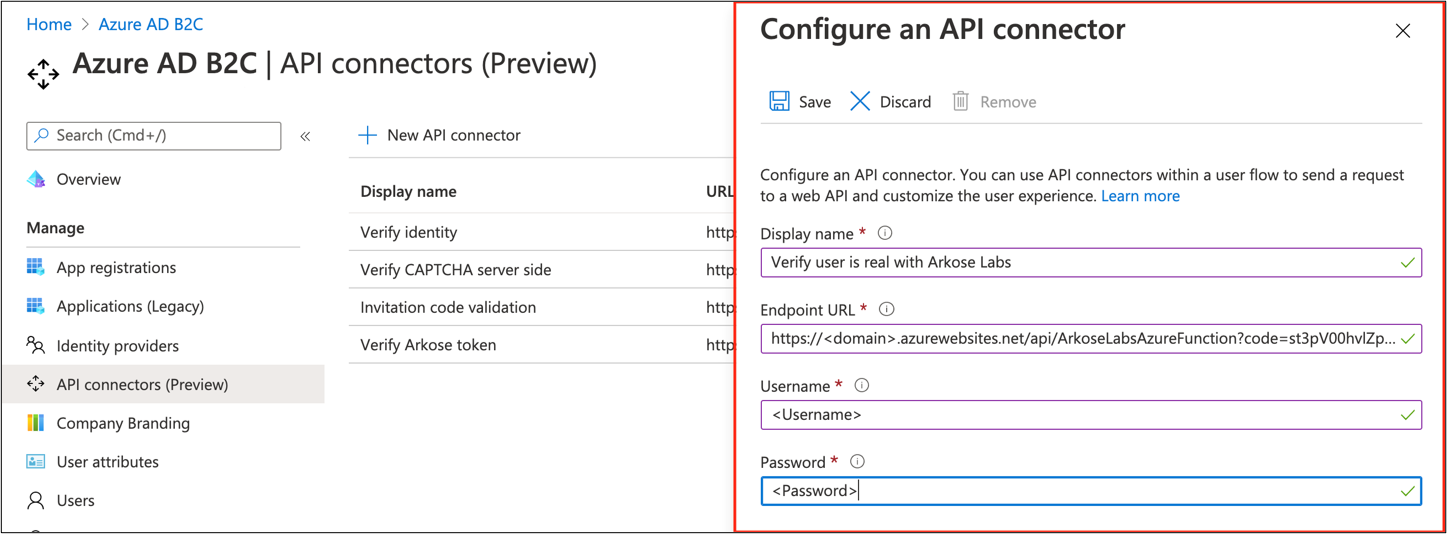Screen dimensions: 1447x534
Task: Click the Identity providers icon
Action: (x=36, y=345)
